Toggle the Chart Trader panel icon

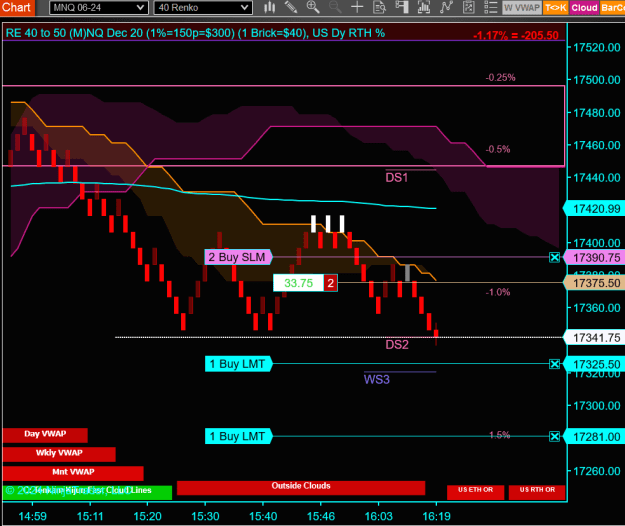pos(402,7)
